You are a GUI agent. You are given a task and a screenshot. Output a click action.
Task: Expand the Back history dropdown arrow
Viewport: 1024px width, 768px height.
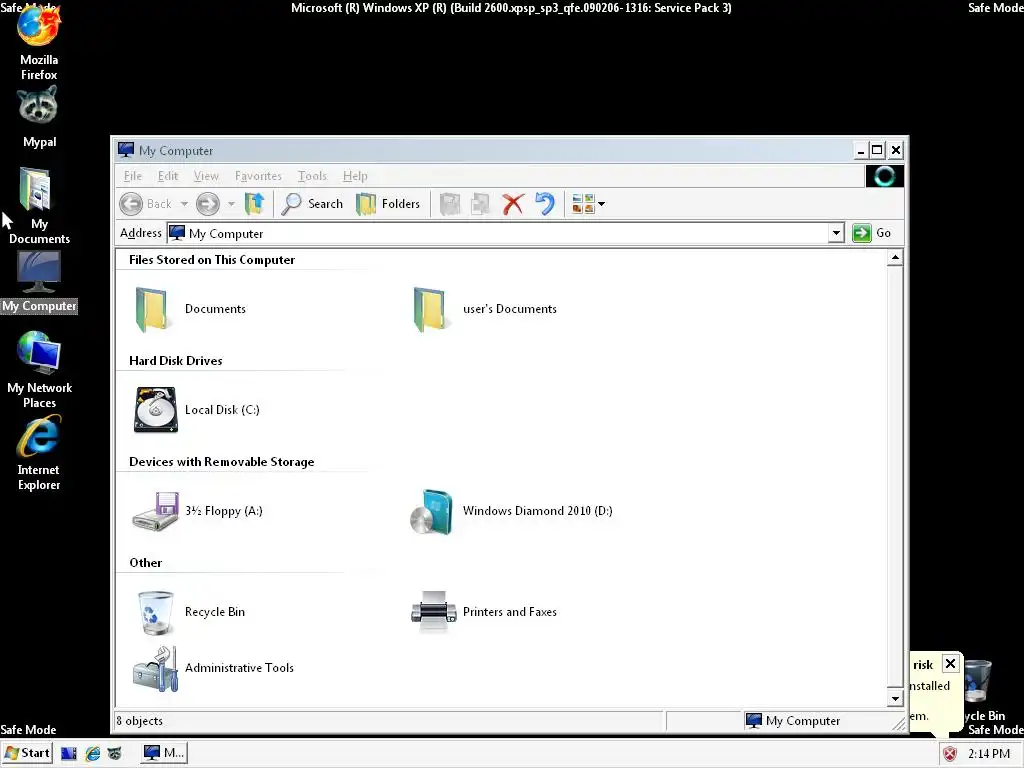tap(184, 204)
